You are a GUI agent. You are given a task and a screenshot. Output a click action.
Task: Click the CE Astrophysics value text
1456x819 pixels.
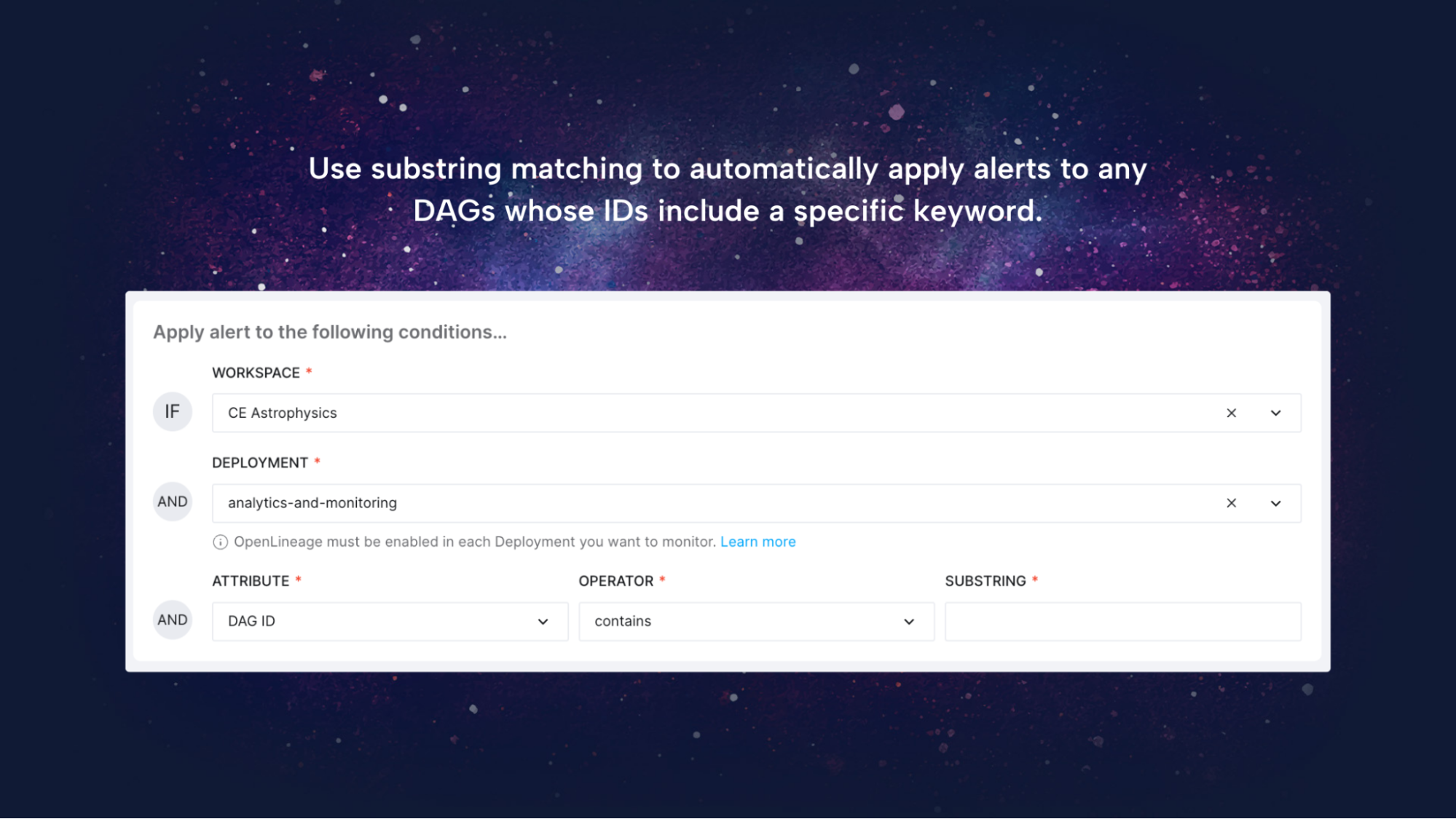pos(283,413)
